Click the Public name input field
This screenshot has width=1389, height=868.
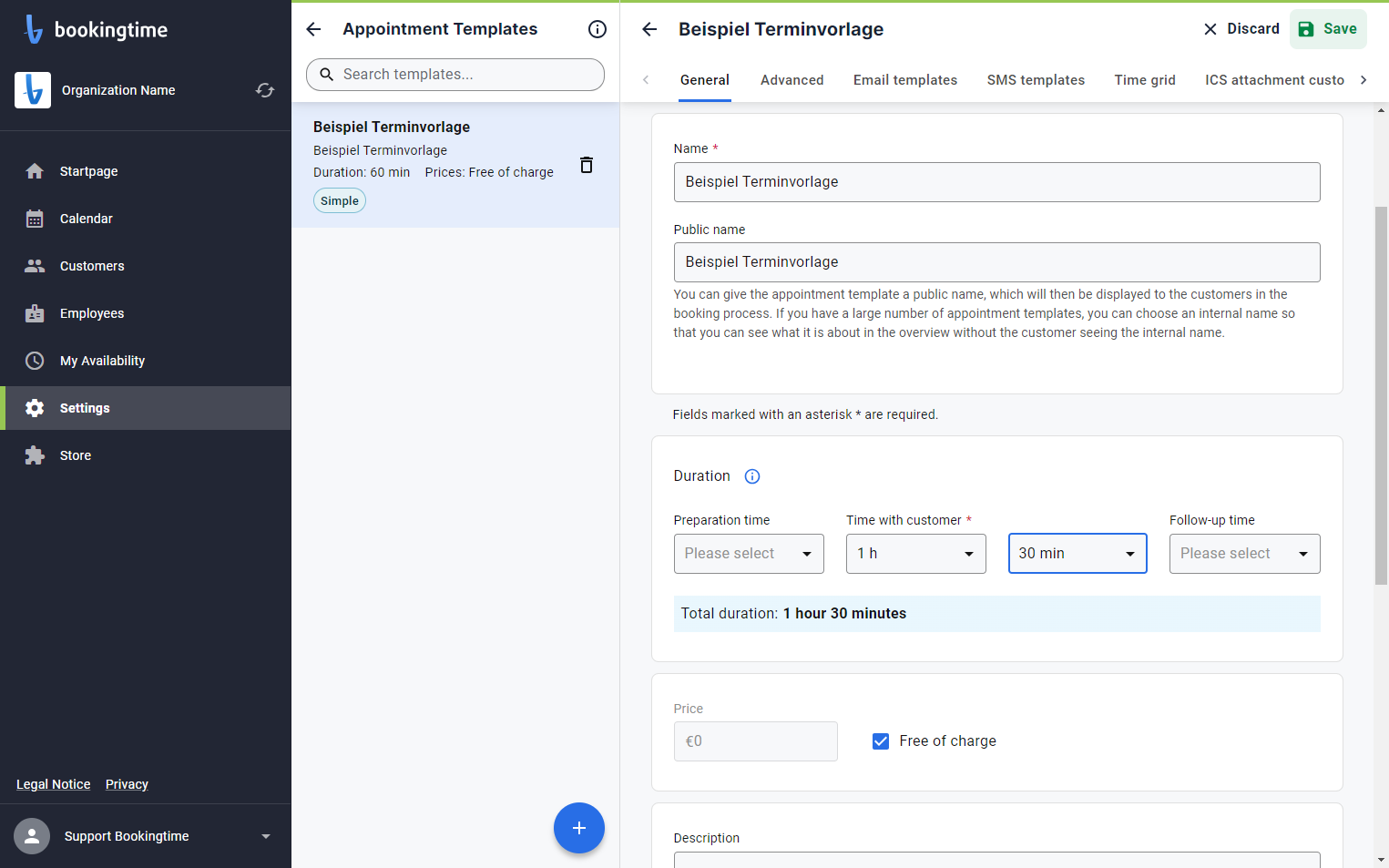click(997, 262)
